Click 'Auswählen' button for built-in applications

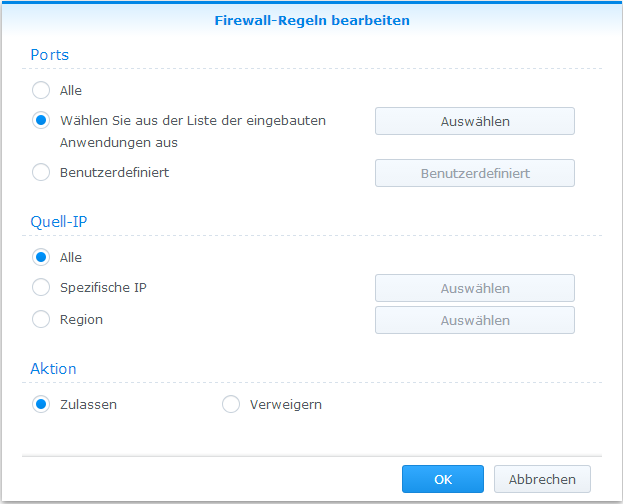[x=474, y=121]
